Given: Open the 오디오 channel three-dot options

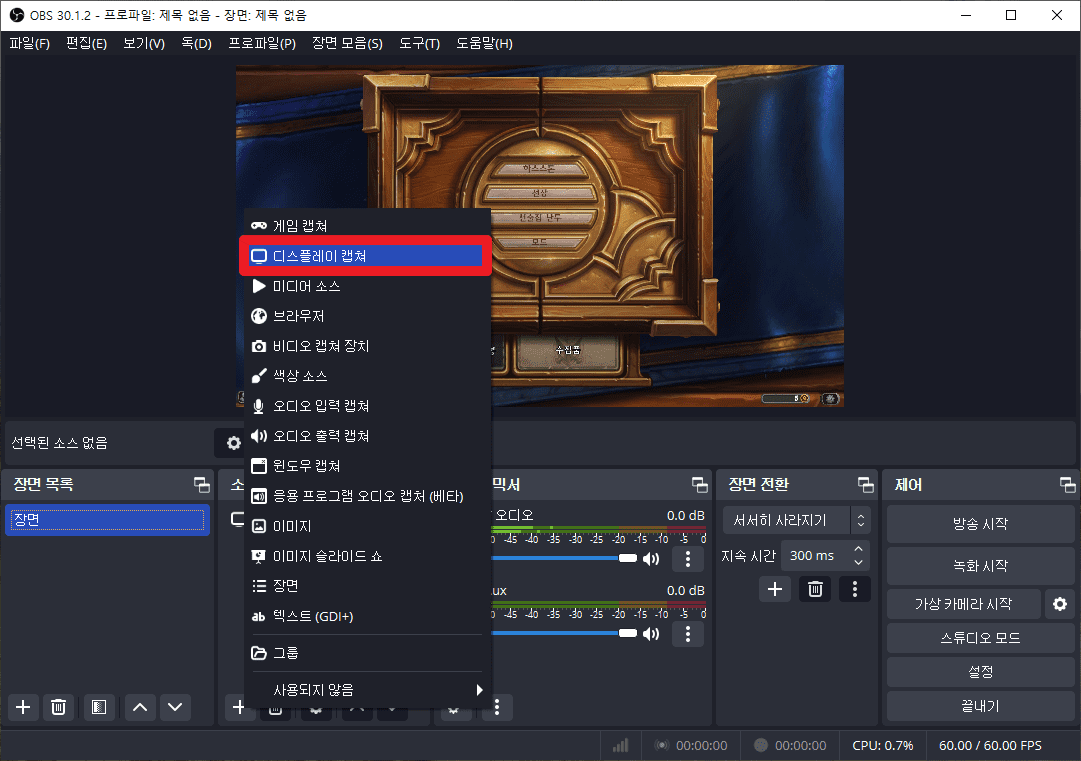Looking at the screenshot, I should point(687,559).
